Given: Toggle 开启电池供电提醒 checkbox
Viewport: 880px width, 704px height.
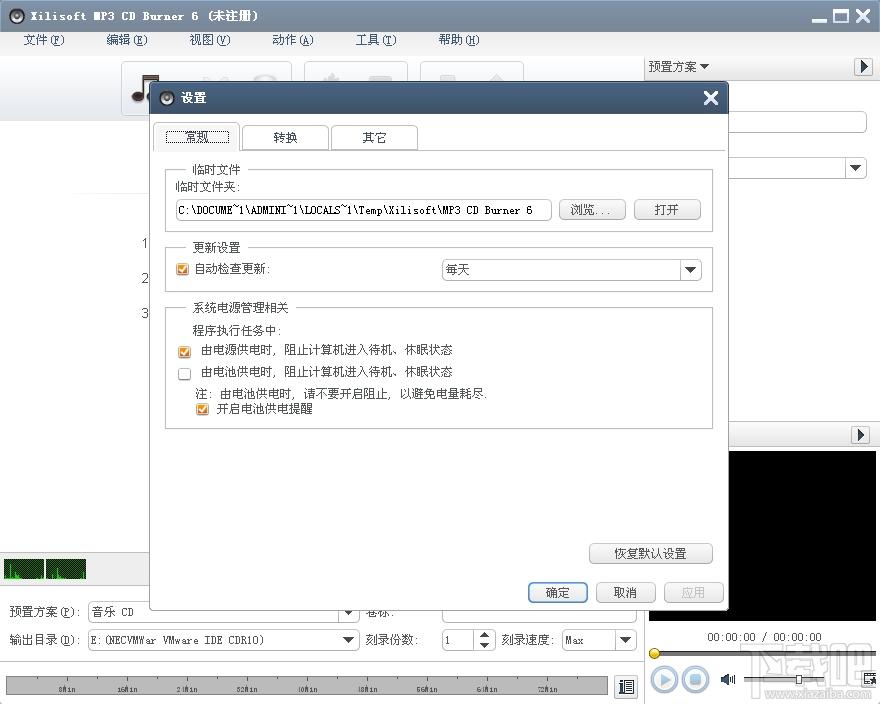Looking at the screenshot, I should coord(202,409).
